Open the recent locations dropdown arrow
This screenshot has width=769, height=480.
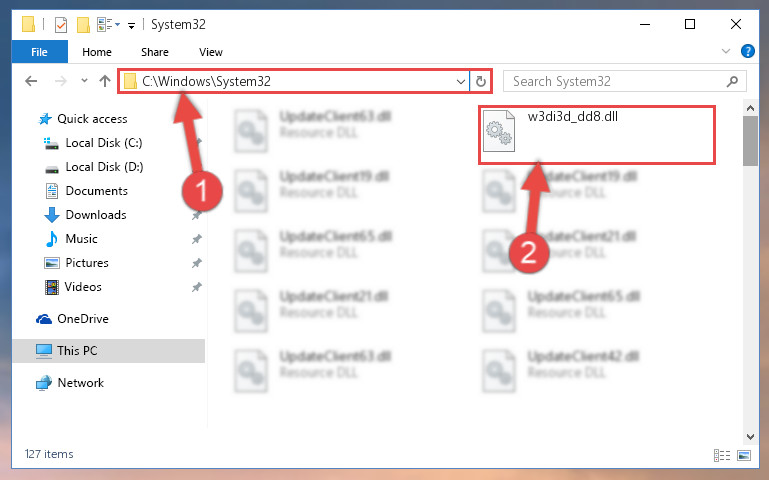(x=84, y=81)
